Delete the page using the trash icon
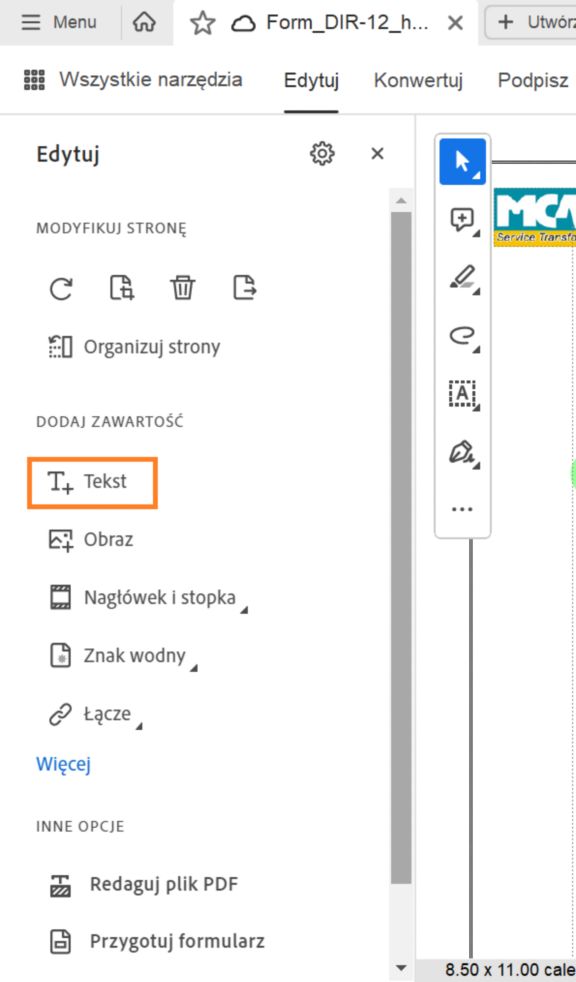 pyautogui.click(x=182, y=289)
